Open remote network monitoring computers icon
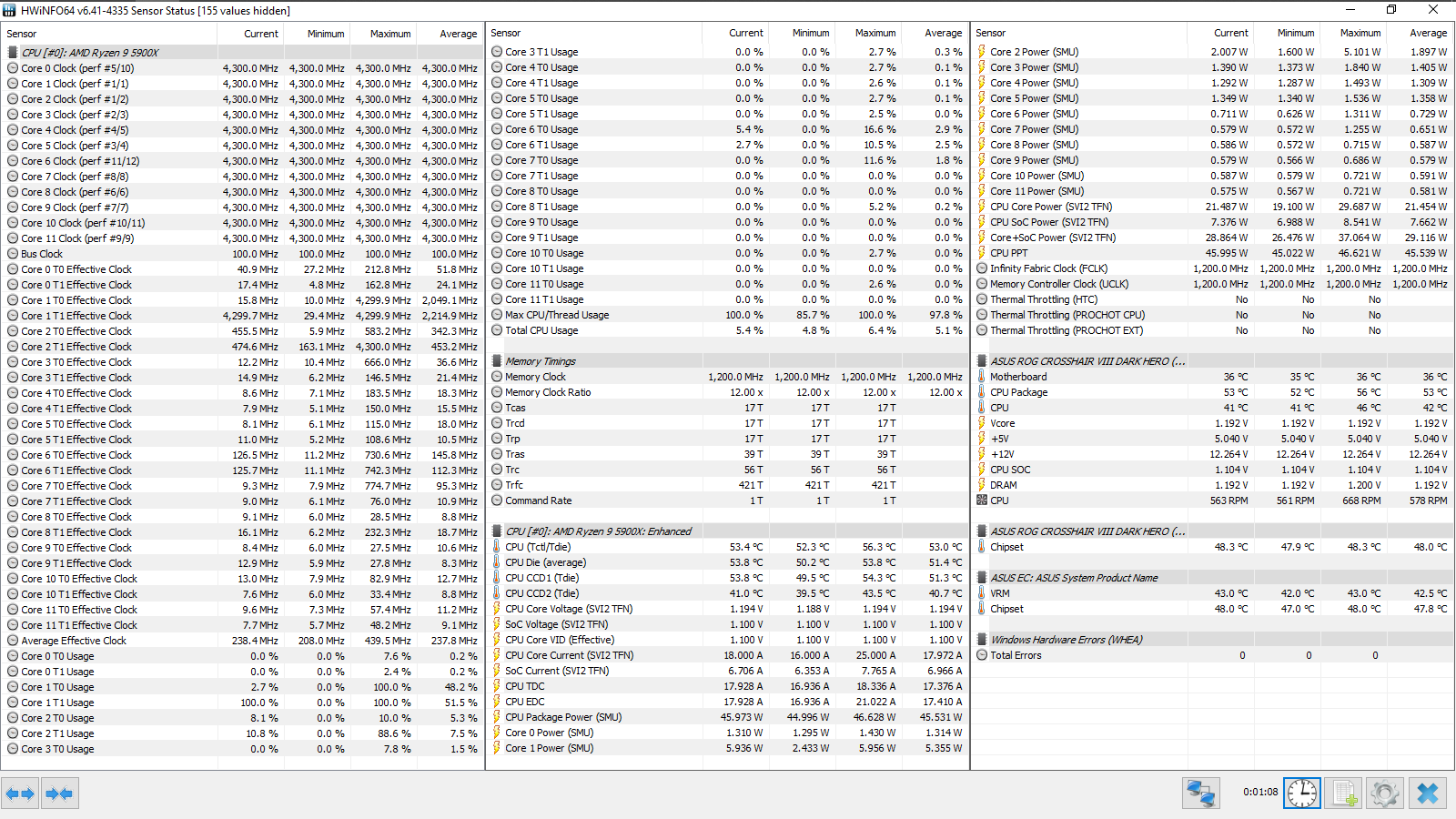This screenshot has height=819, width=1456. (x=1201, y=794)
